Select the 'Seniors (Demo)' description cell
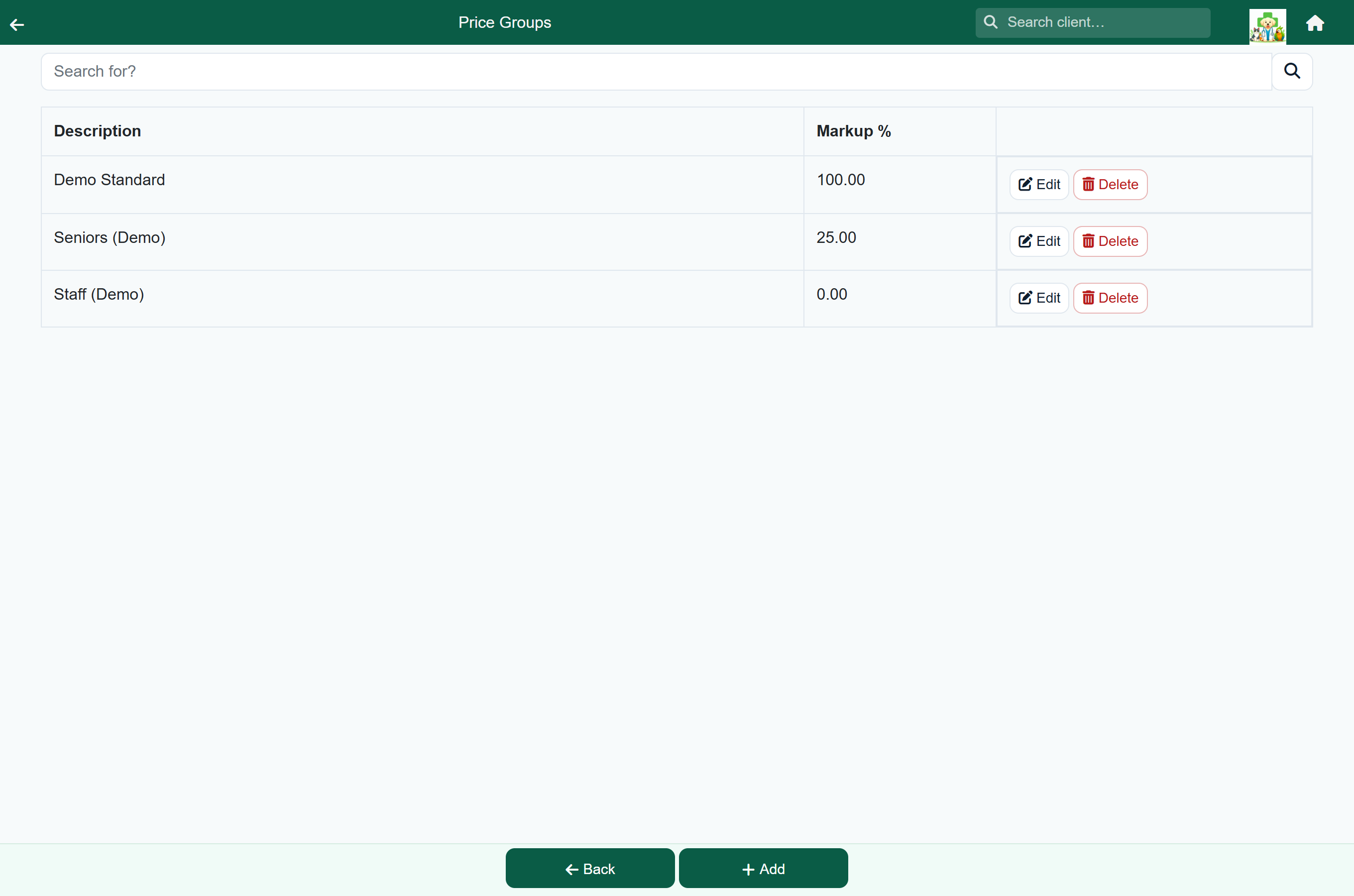 (x=422, y=242)
